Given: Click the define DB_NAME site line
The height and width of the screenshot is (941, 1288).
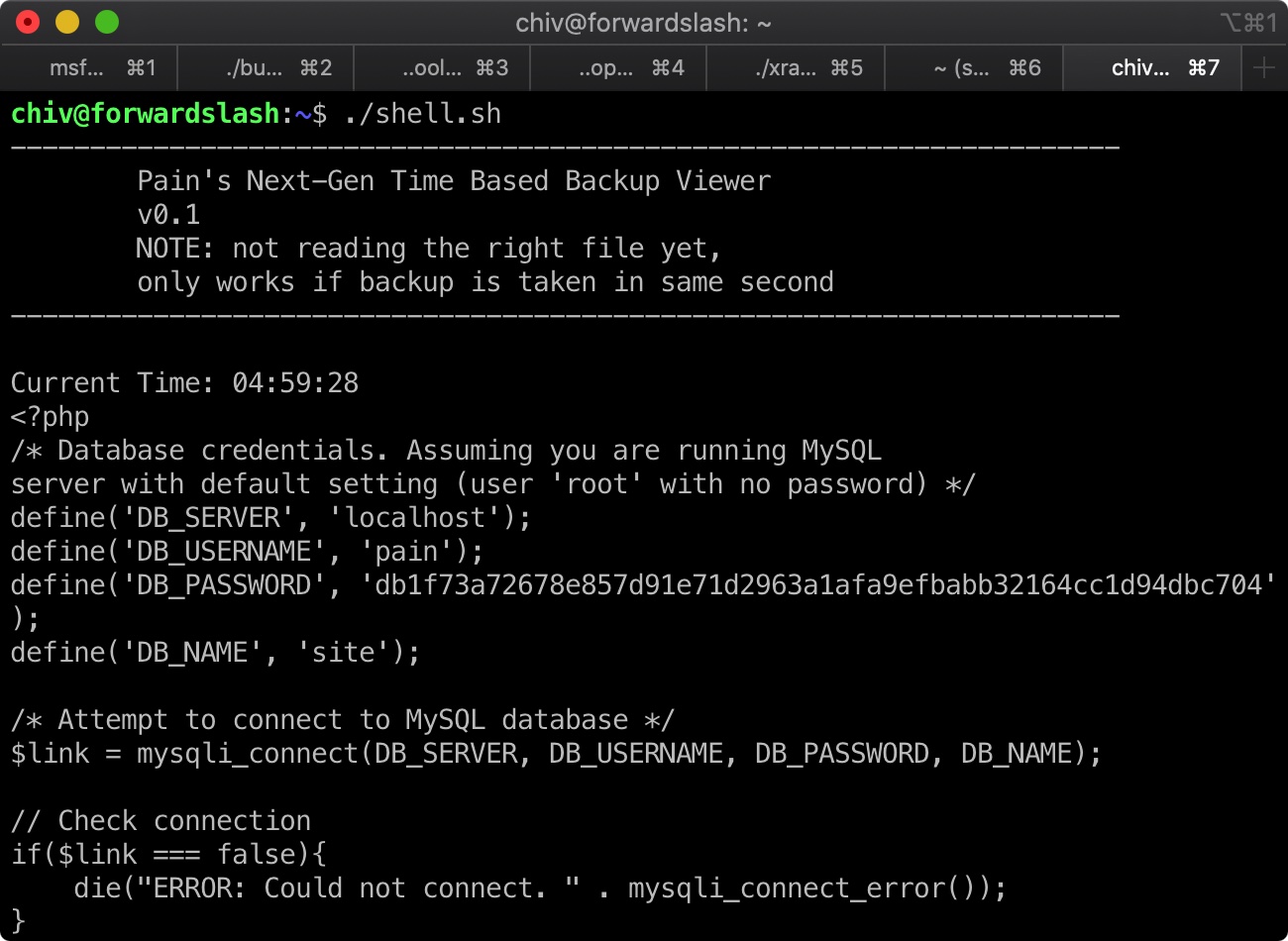Looking at the screenshot, I should point(216,652).
